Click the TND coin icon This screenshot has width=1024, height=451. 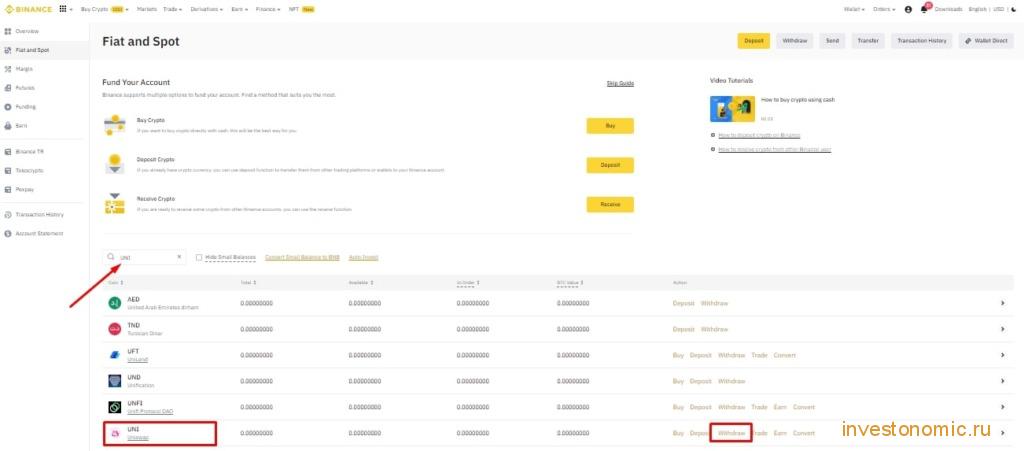114,329
